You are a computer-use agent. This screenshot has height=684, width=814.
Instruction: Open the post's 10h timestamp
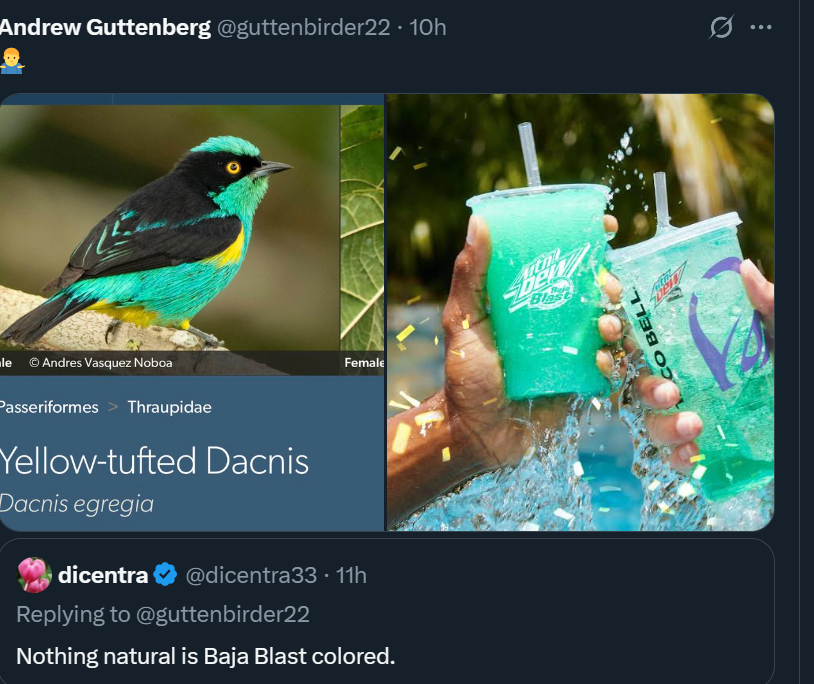[x=428, y=28]
